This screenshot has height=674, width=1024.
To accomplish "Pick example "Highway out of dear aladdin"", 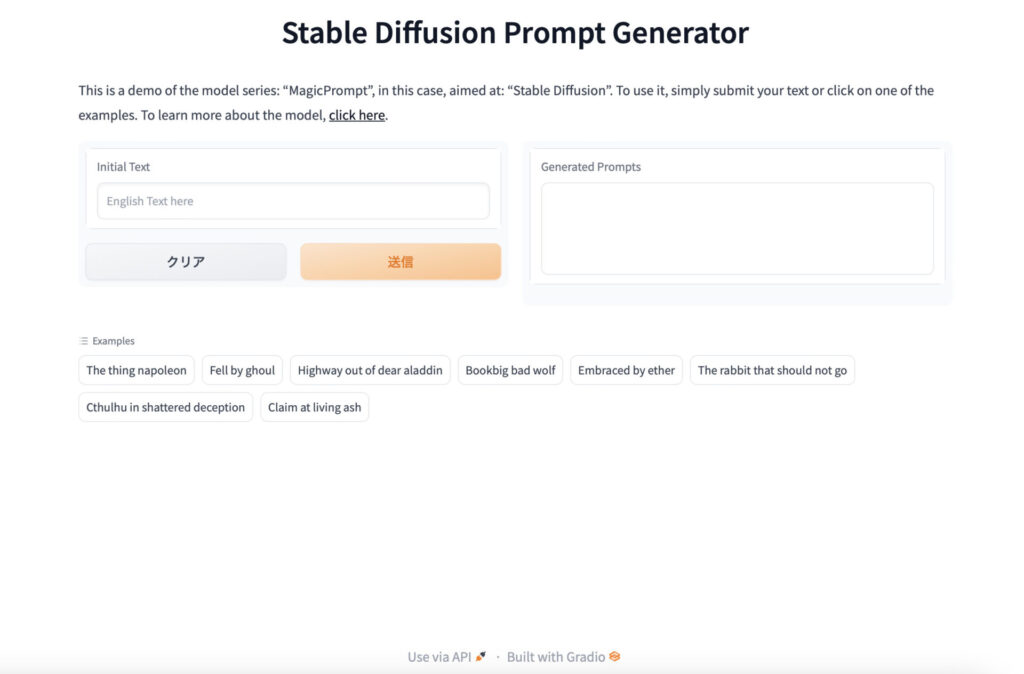I will tap(370, 370).
